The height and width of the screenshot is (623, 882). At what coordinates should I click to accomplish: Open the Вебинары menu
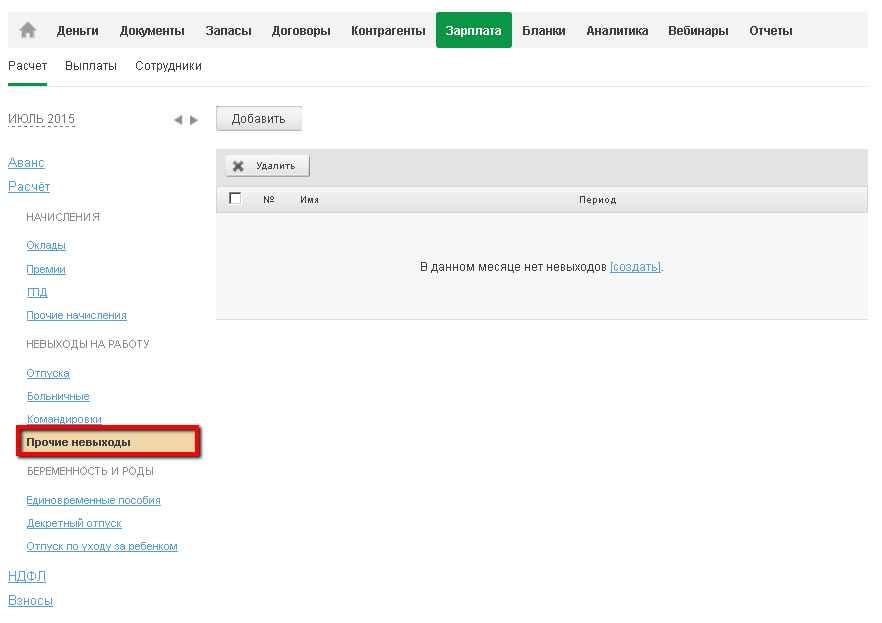point(698,30)
